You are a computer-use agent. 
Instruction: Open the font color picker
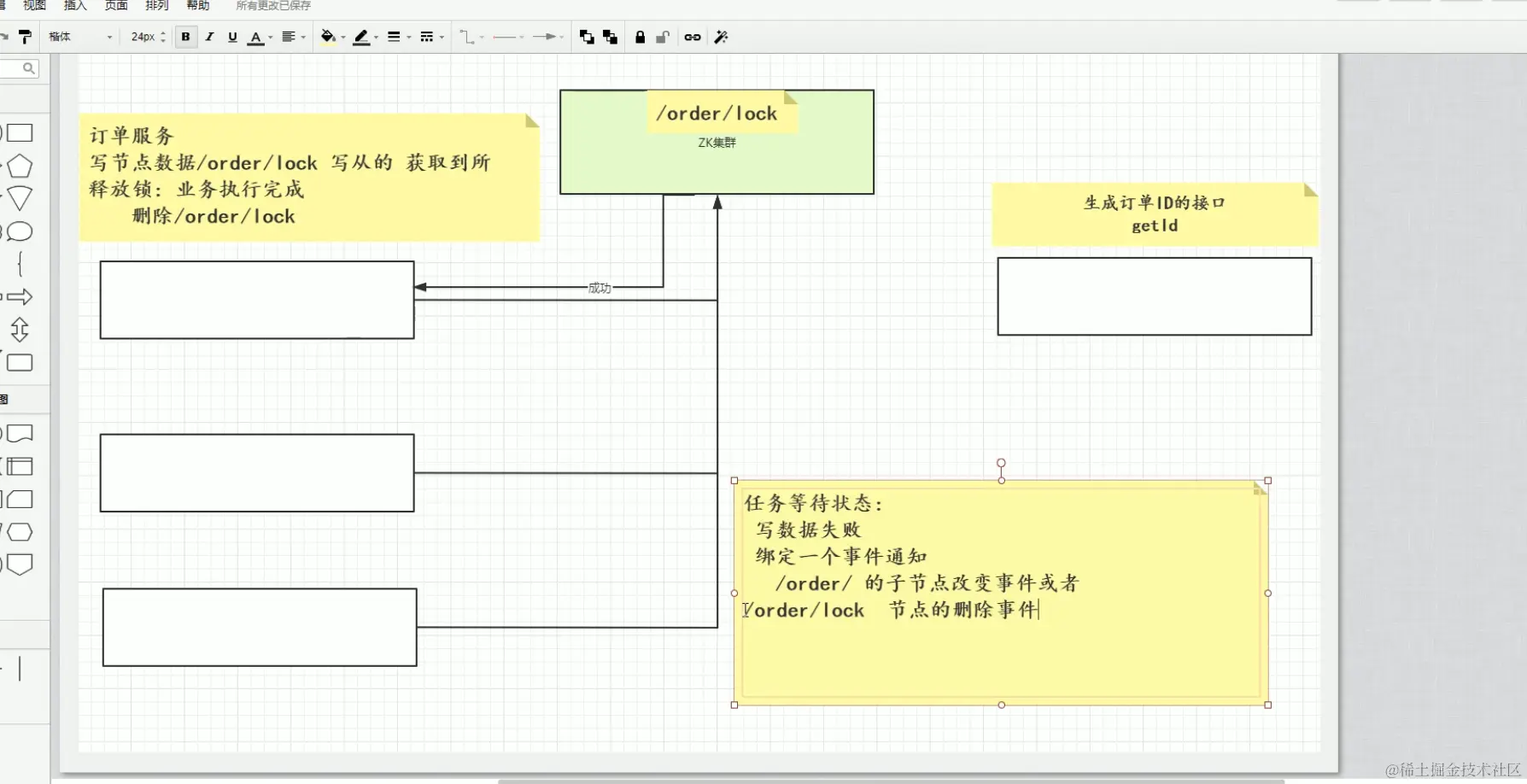point(259,38)
